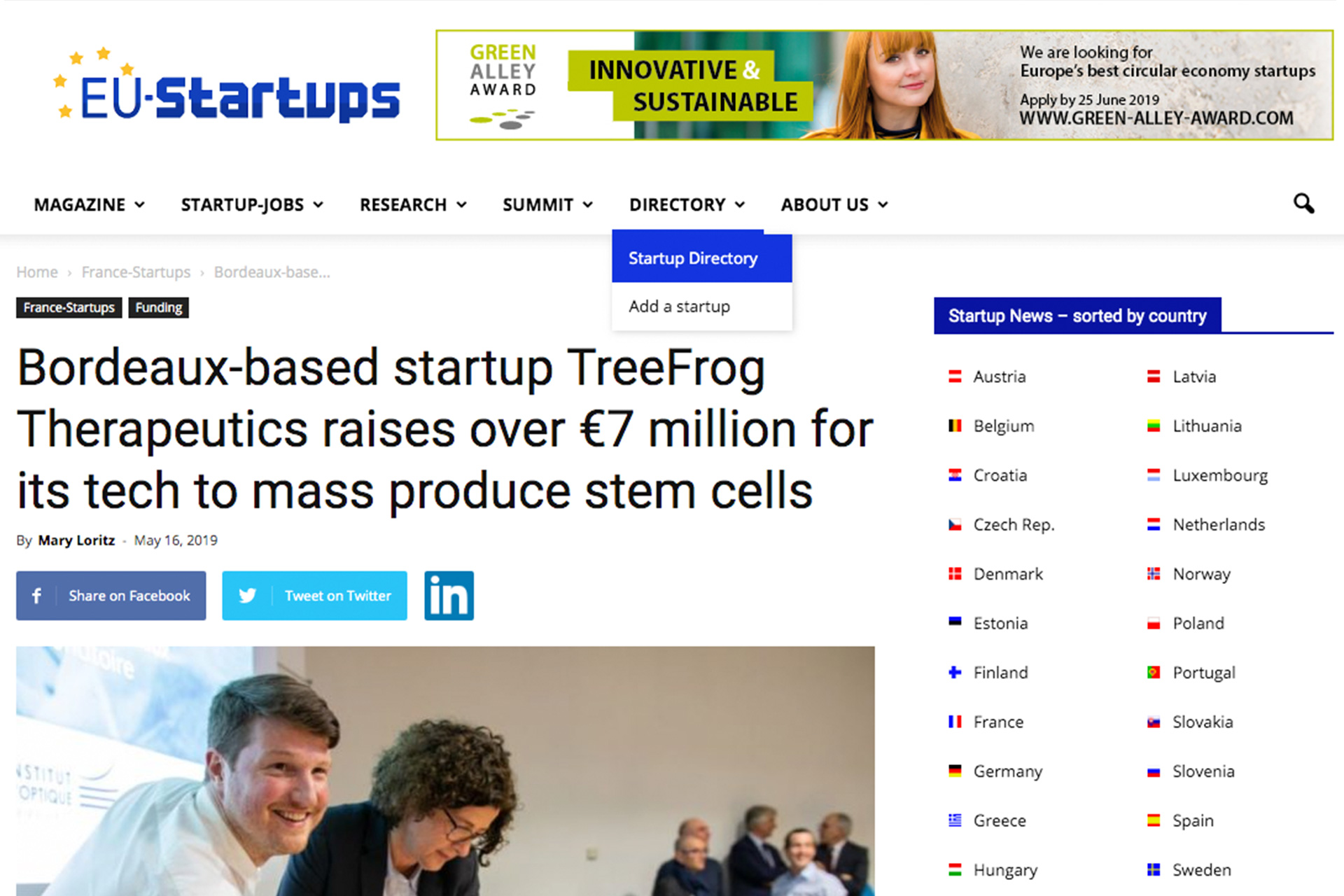The height and width of the screenshot is (896, 1344).
Task: Expand the Research dropdown menu
Action: click(413, 204)
